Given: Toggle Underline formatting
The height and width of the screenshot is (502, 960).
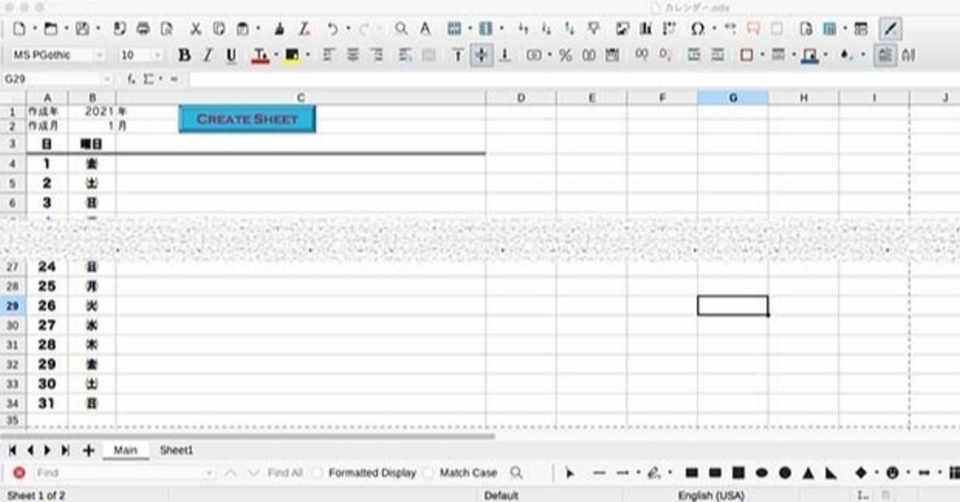Looking at the screenshot, I should [x=231, y=55].
